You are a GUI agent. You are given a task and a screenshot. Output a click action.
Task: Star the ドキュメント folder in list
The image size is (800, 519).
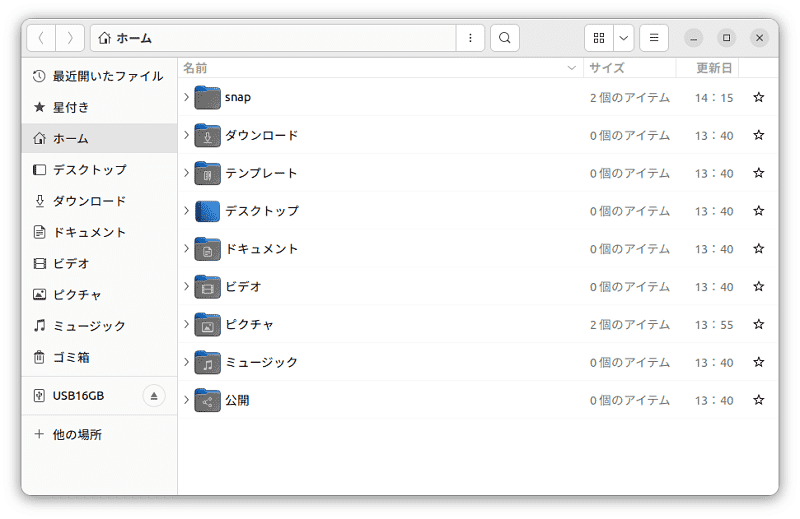tap(759, 248)
